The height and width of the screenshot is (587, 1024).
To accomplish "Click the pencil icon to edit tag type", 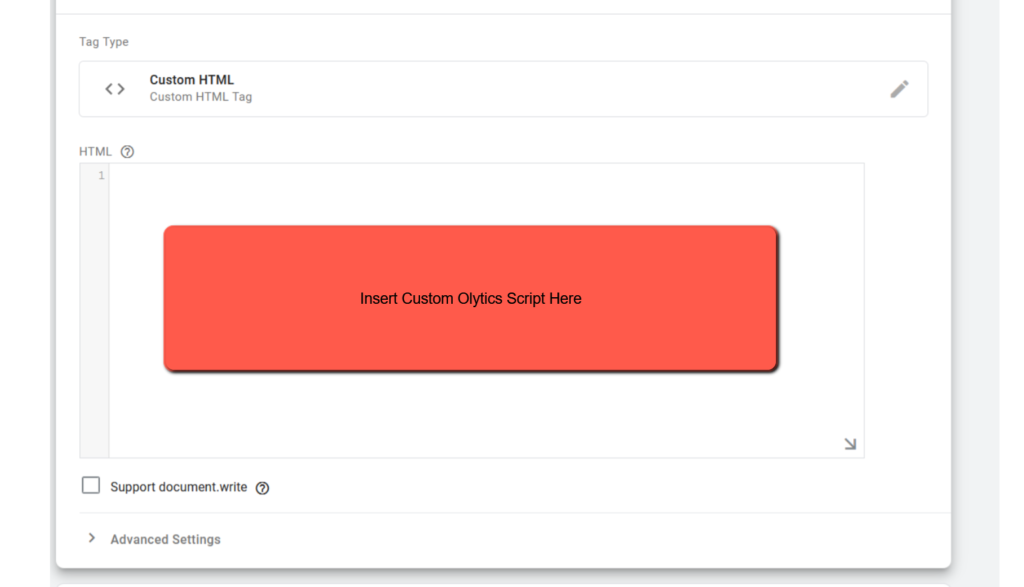I will [899, 89].
